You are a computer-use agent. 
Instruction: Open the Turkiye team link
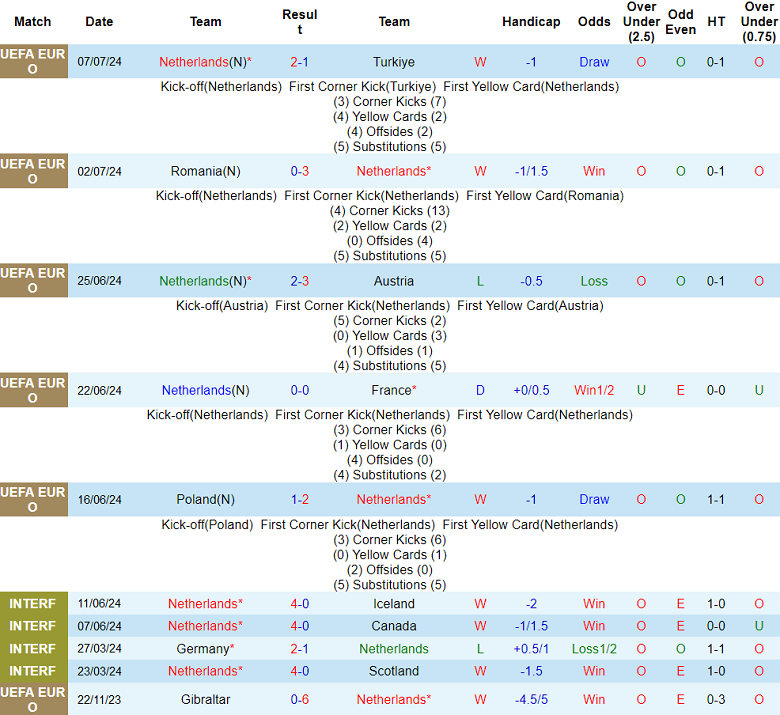393,62
